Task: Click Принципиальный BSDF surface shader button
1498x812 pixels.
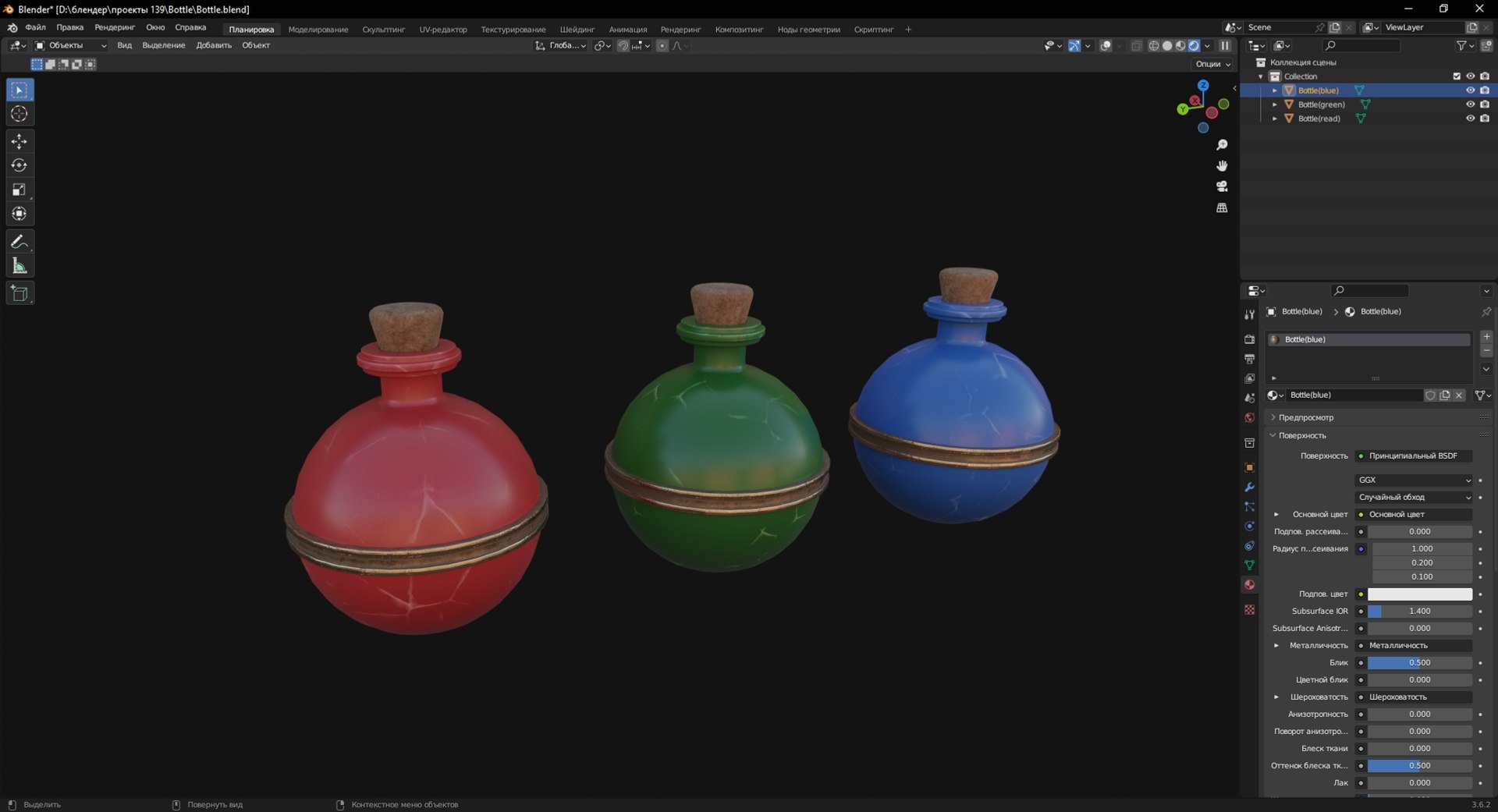Action: [1415, 456]
